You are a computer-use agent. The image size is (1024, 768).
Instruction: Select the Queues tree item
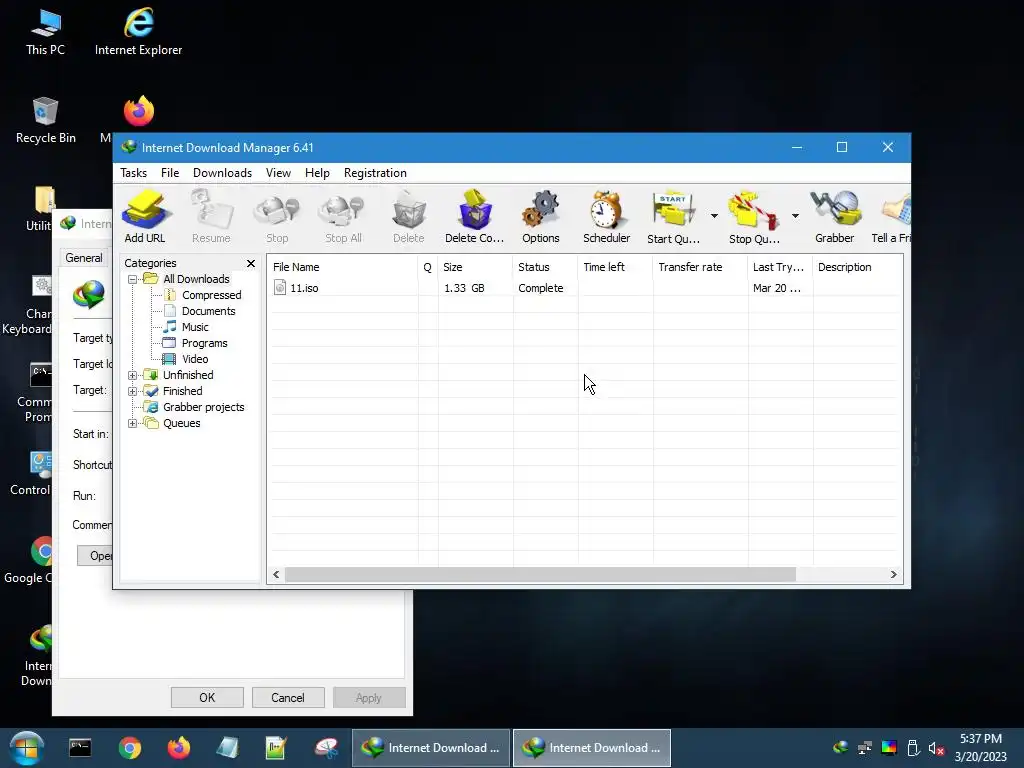[x=182, y=423]
